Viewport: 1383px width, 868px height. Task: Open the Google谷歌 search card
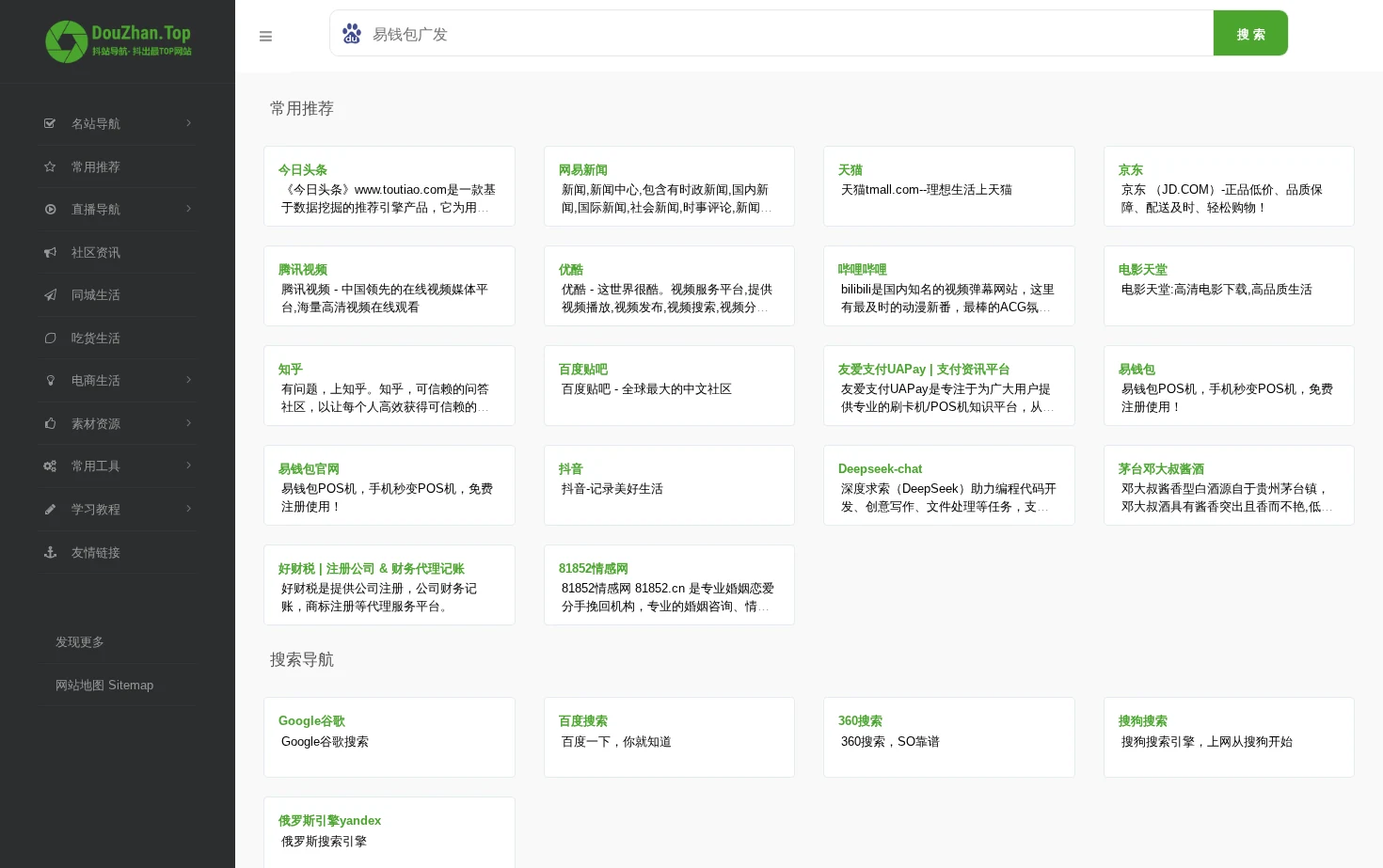(389, 737)
